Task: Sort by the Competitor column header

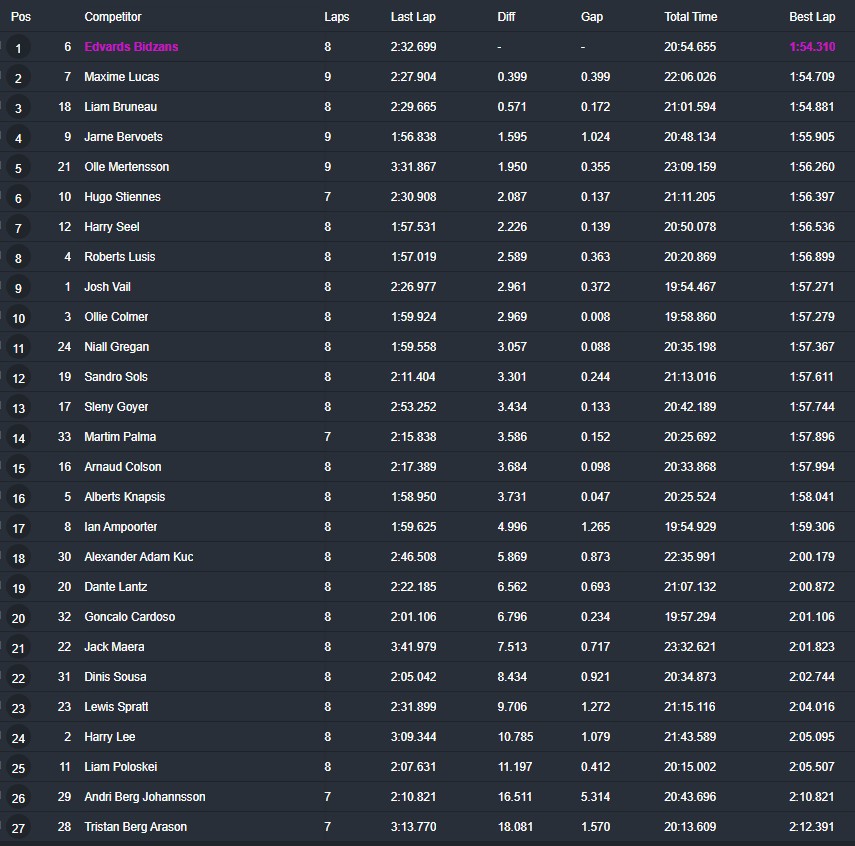Action: 112,17
